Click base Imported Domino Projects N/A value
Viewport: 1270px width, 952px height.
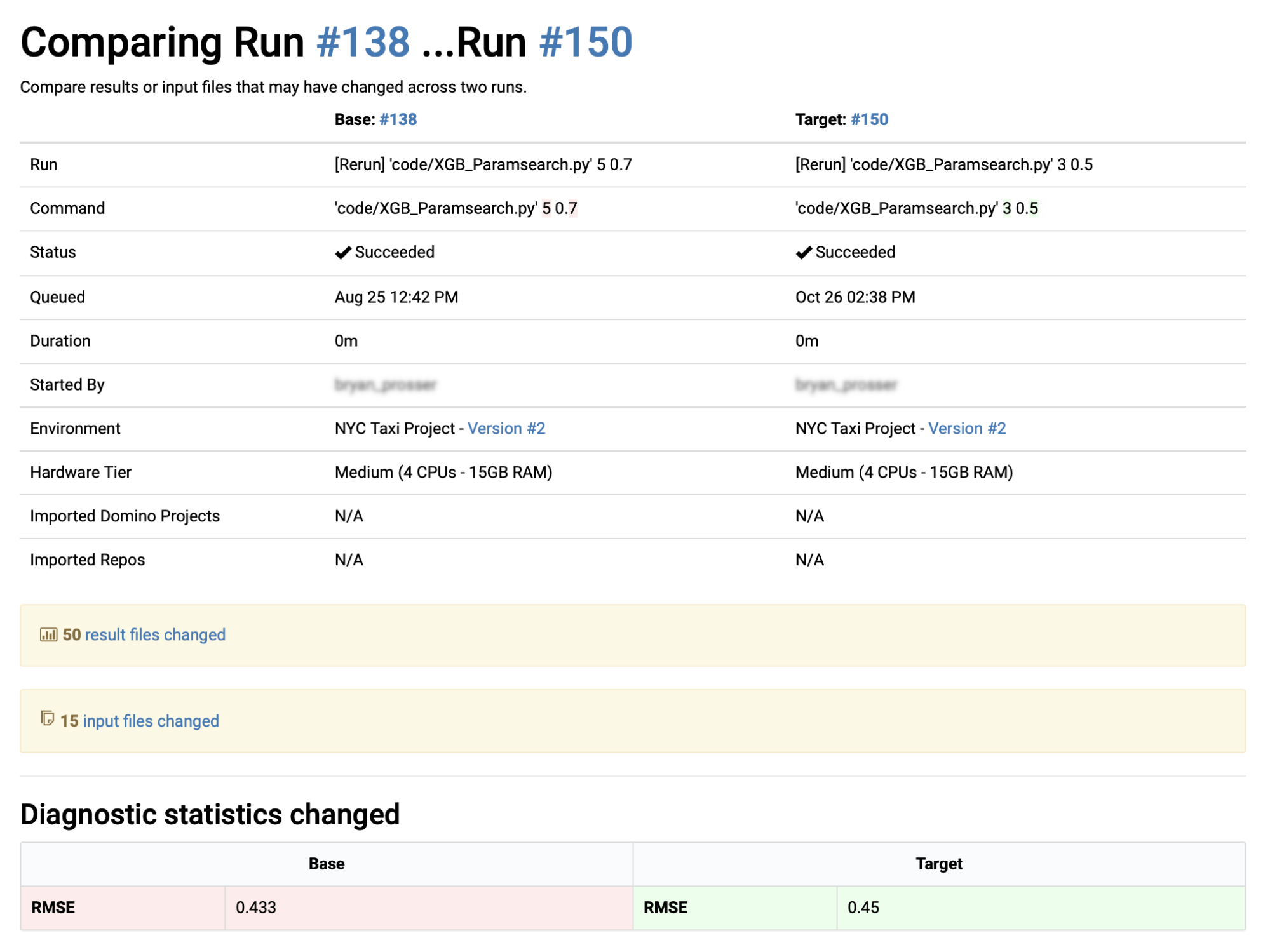click(349, 516)
